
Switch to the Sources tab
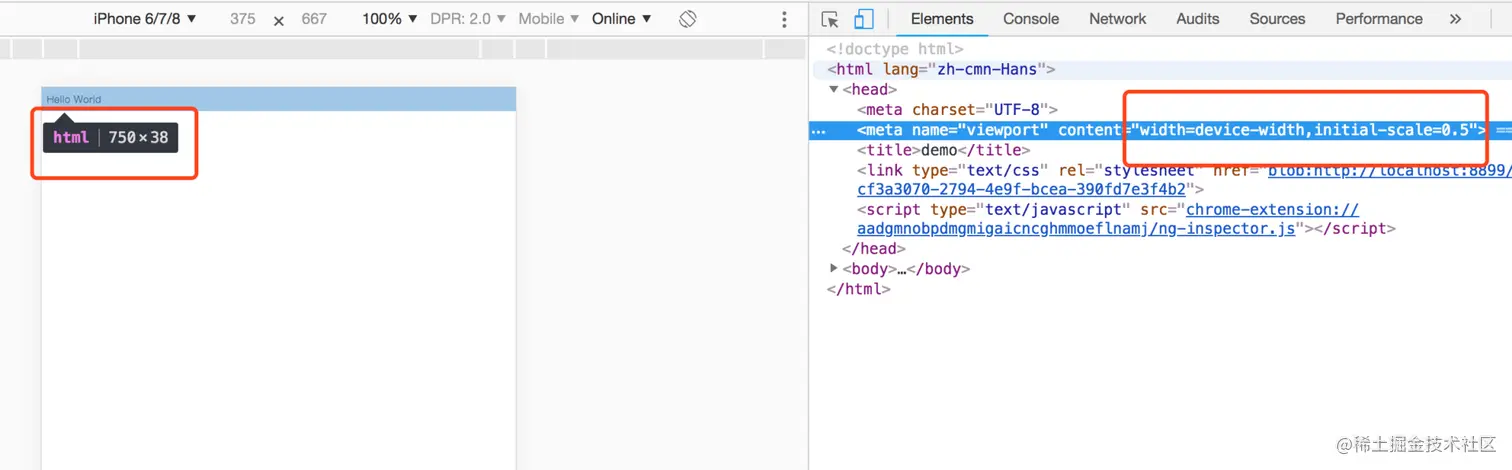point(1277,19)
